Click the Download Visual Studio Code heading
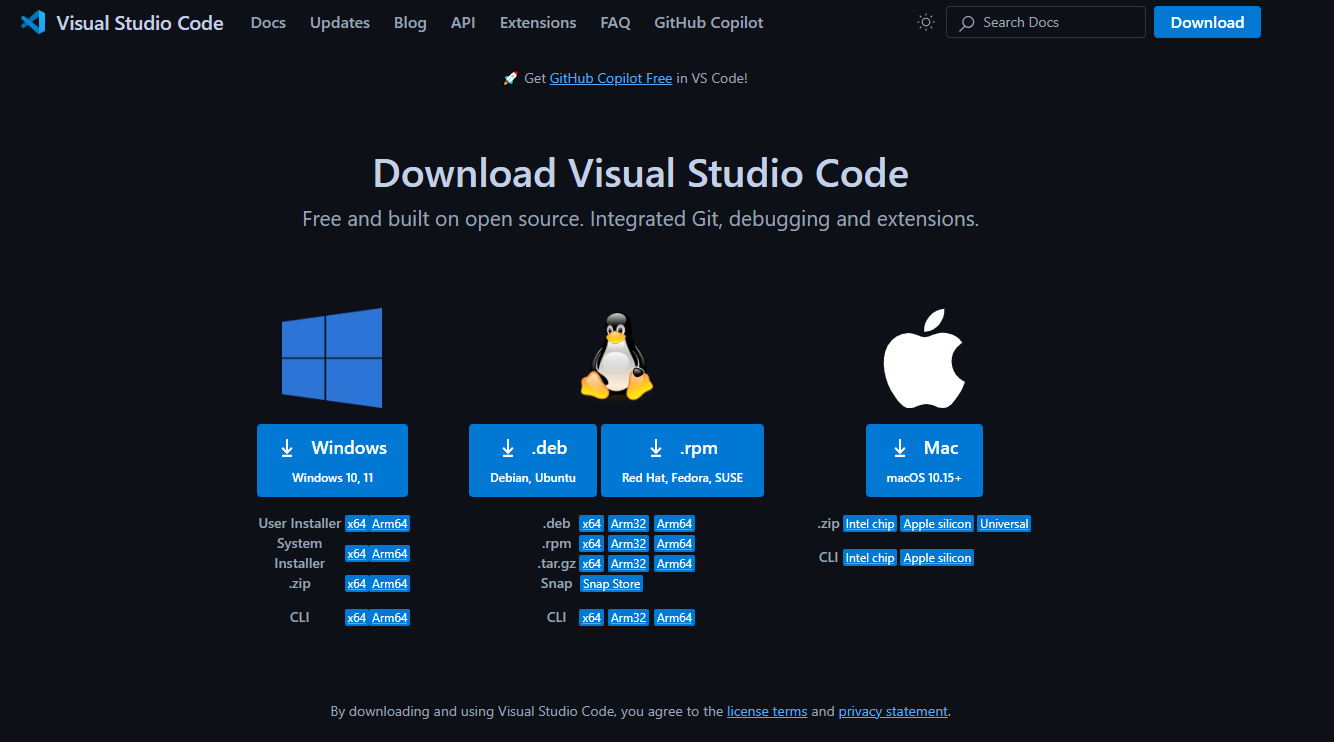Viewport: 1334px width, 742px height. [641, 173]
